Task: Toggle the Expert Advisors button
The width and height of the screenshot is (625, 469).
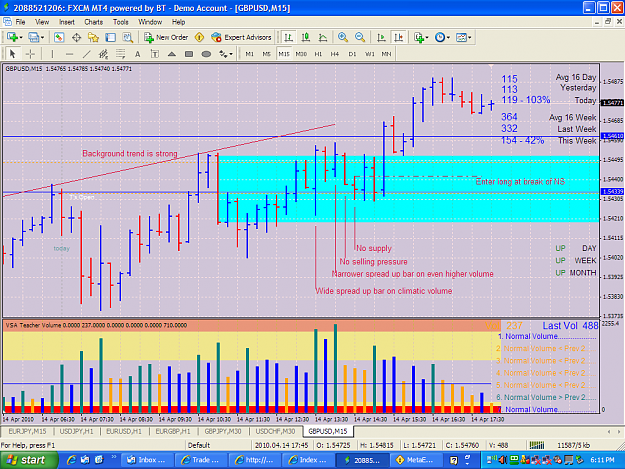Action: [x=242, y=37]
